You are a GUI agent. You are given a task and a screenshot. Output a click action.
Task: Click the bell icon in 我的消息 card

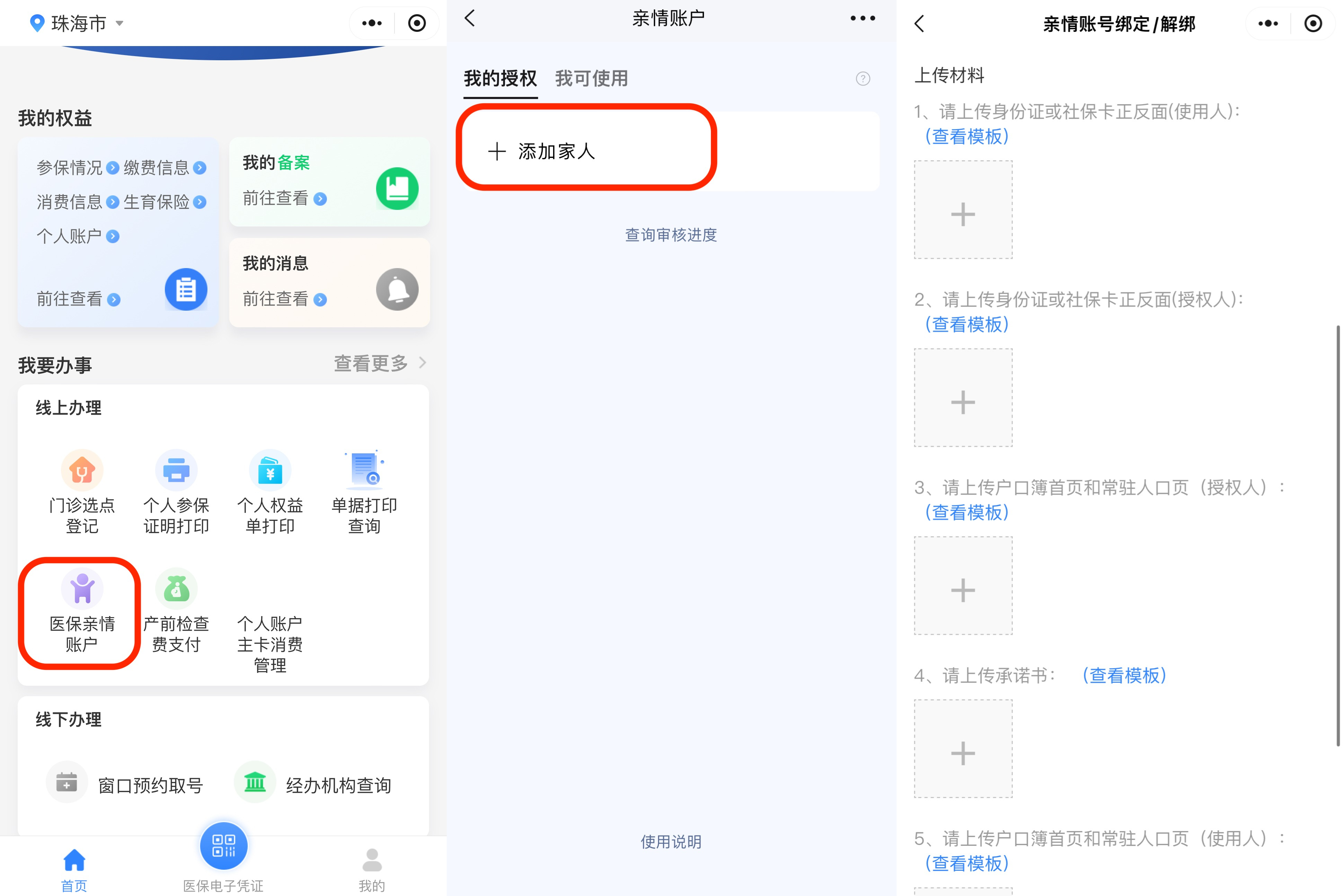397,290
